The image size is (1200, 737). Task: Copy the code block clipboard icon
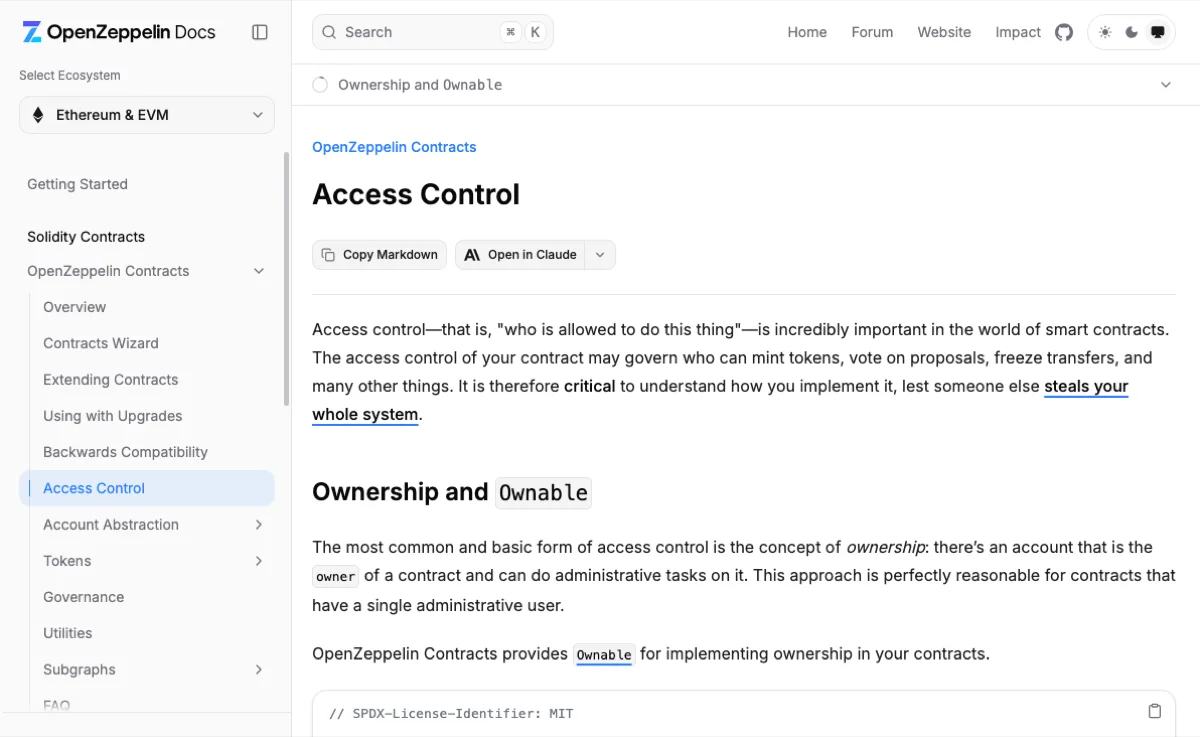point(1155,712)
